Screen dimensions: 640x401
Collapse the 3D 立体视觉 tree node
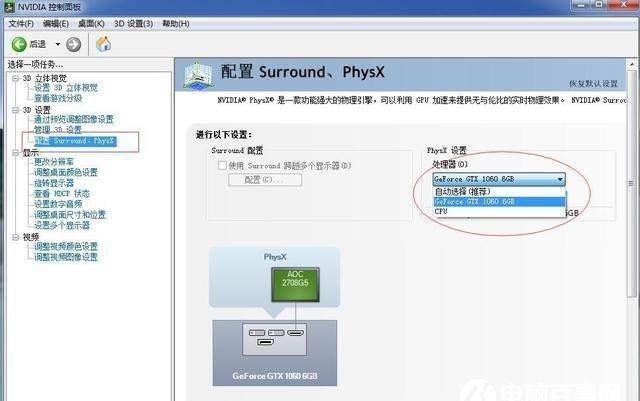tap(16, 78)
